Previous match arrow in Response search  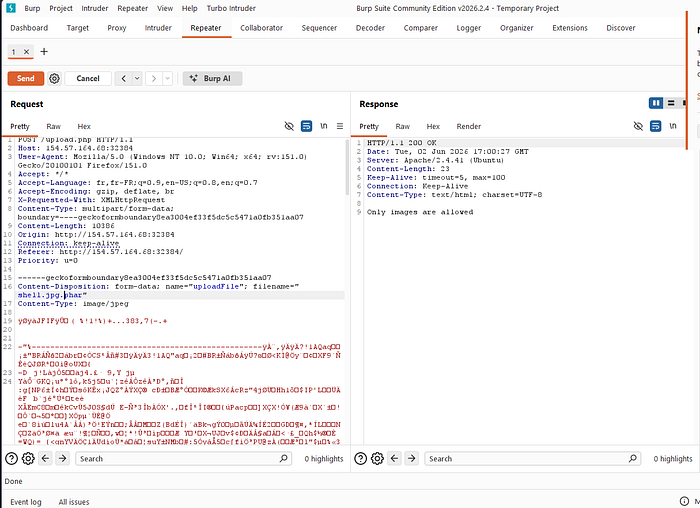(395, 458)
